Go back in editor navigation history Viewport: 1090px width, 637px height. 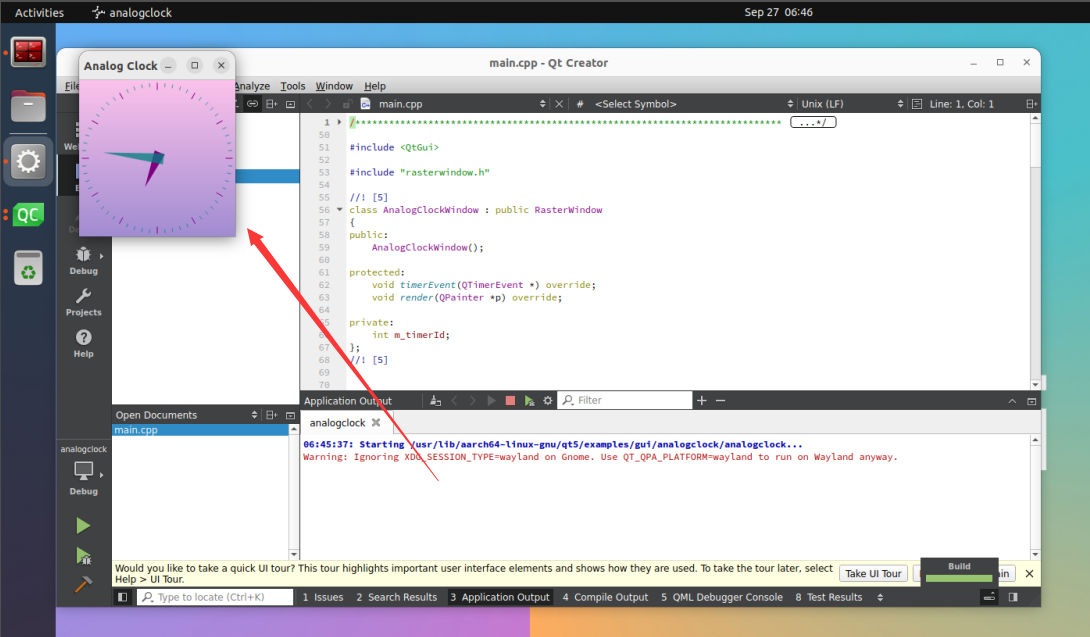(310, 104)
